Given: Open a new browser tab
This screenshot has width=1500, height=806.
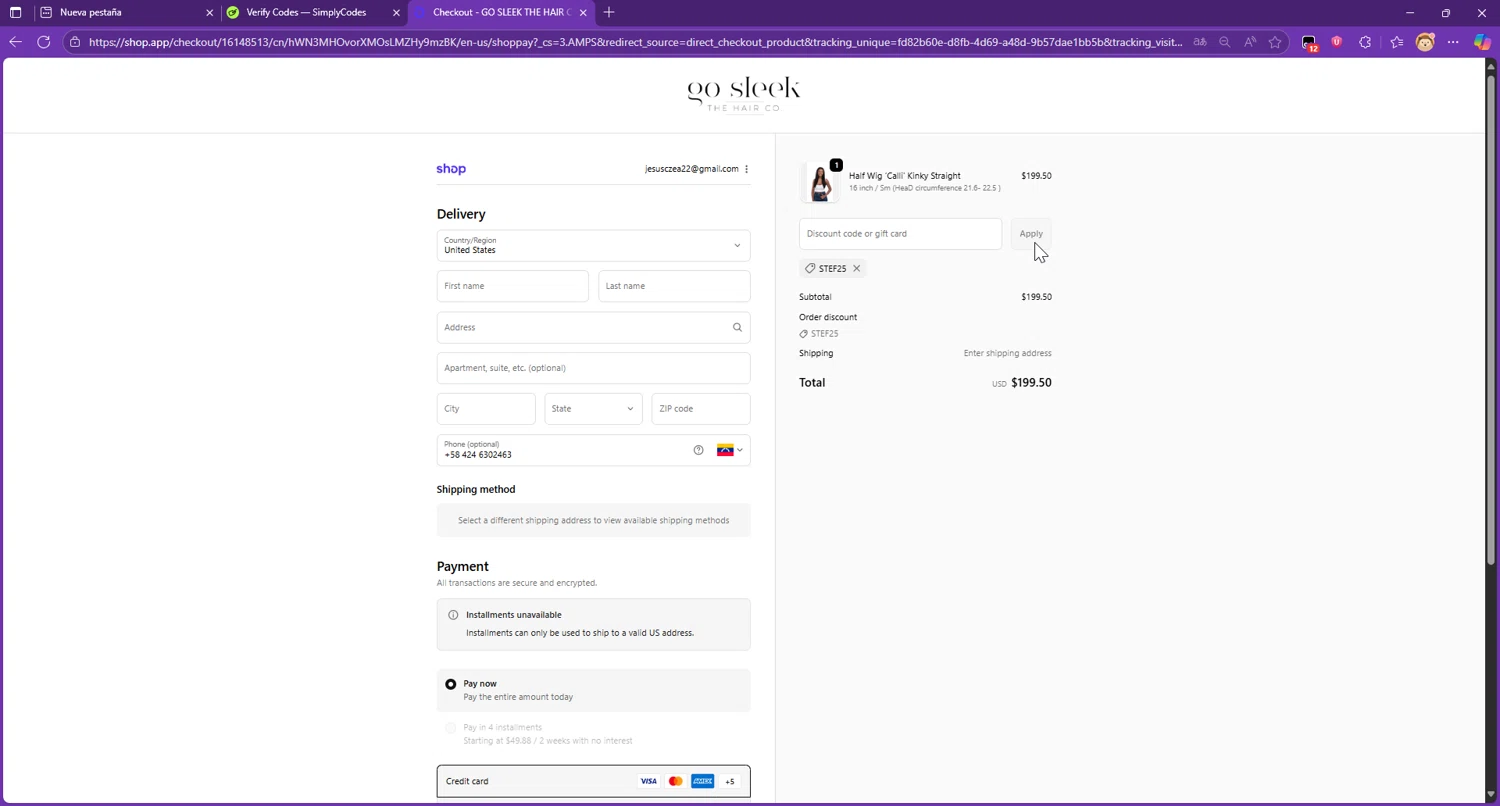Looking at the screenshot, I should (x=609, y=12).
